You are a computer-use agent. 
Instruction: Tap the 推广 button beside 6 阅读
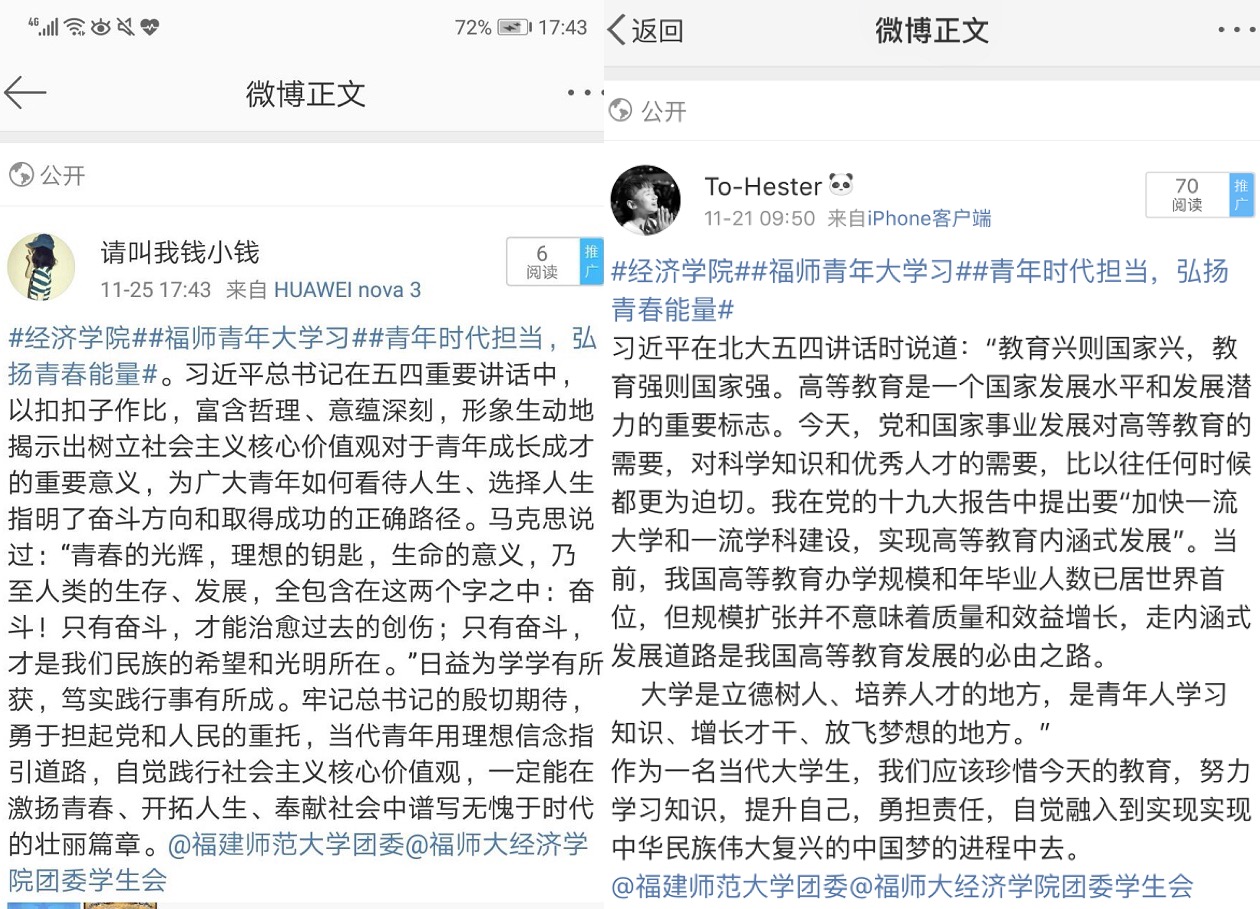click(x=591, y=262)
